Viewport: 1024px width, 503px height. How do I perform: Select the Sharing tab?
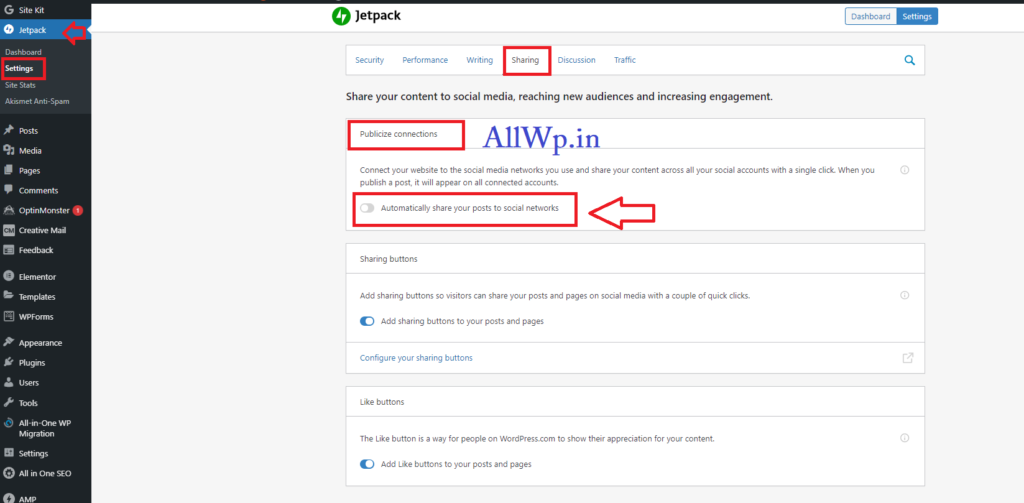(526, 60)
